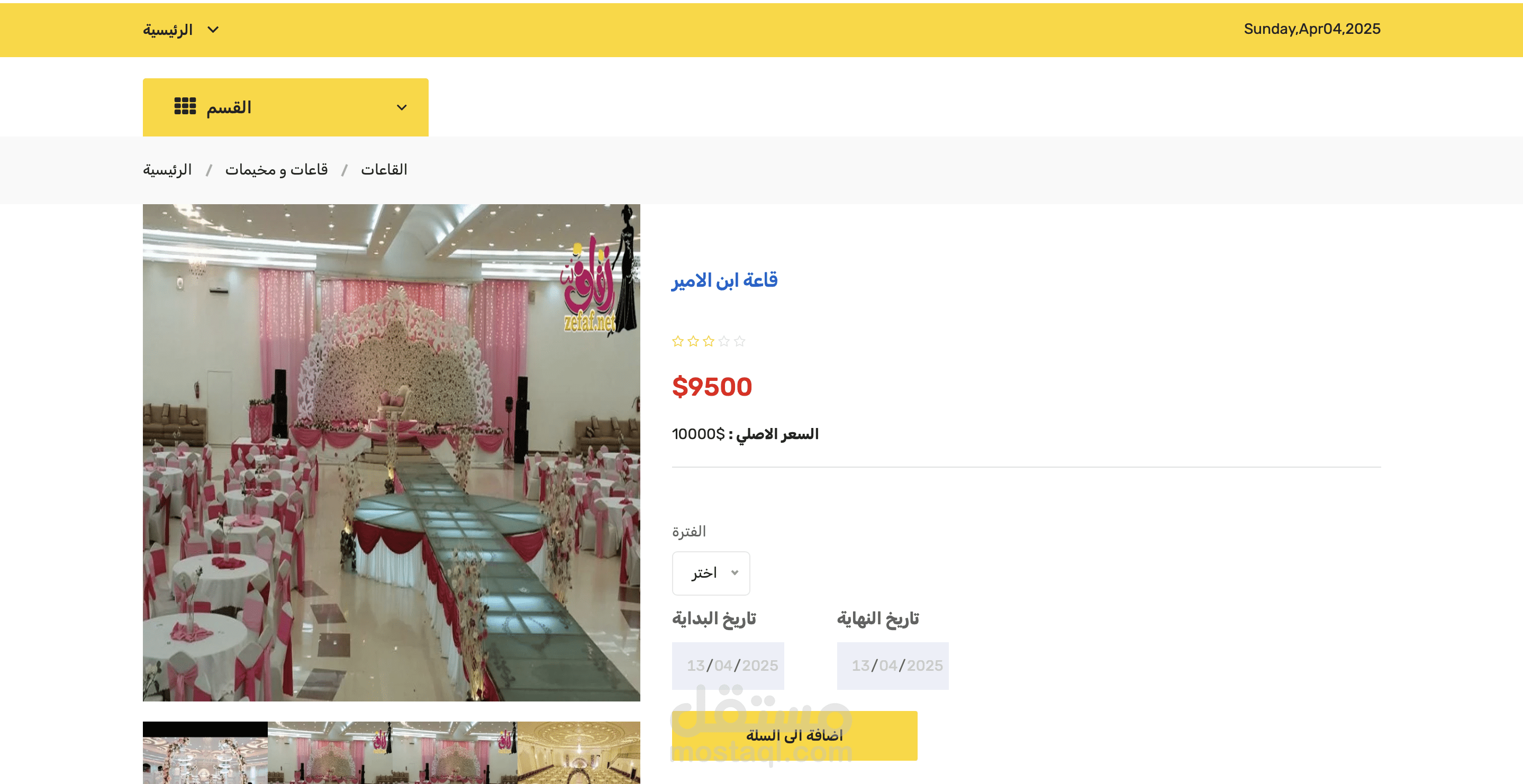The height and width of the screenshot is (784, 1523).
Task: Rate the hall with the first star
Action: pos(677,341)
